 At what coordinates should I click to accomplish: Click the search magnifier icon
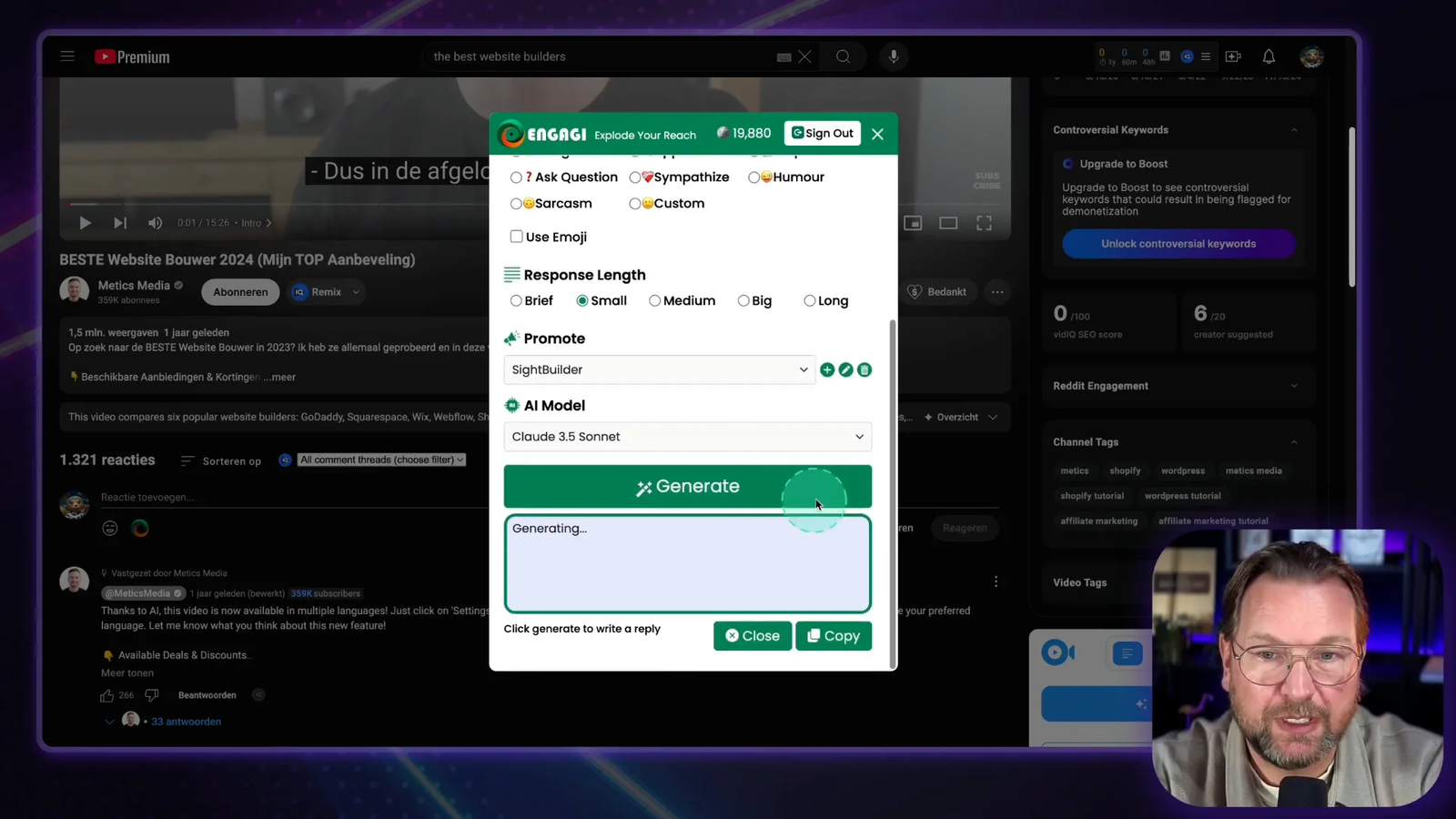(844, 56)
